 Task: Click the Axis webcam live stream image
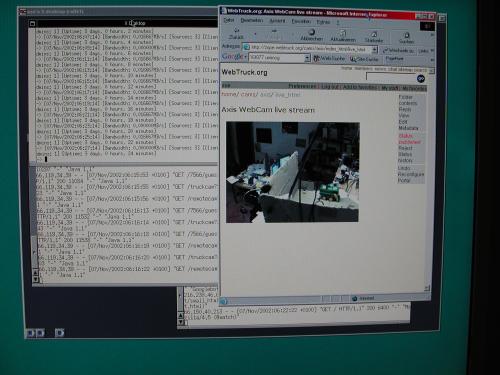[x=292, y=172]
